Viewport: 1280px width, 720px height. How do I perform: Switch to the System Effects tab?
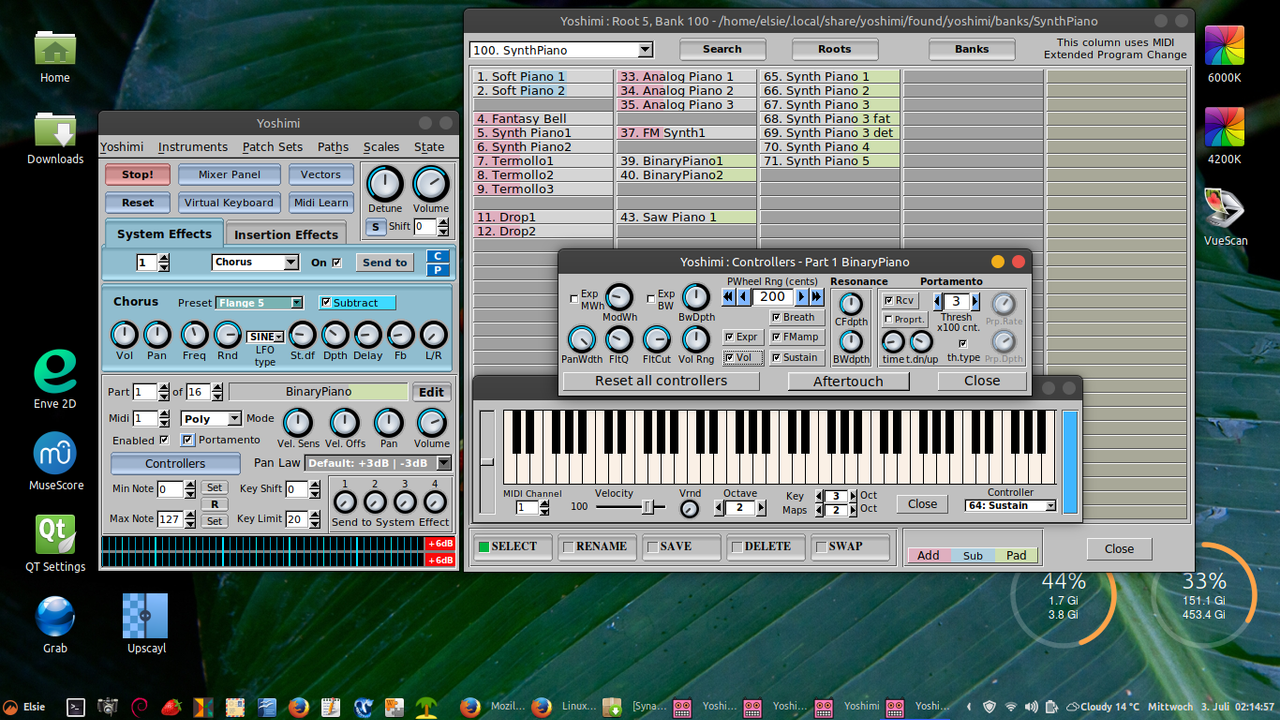click(164, 234)
